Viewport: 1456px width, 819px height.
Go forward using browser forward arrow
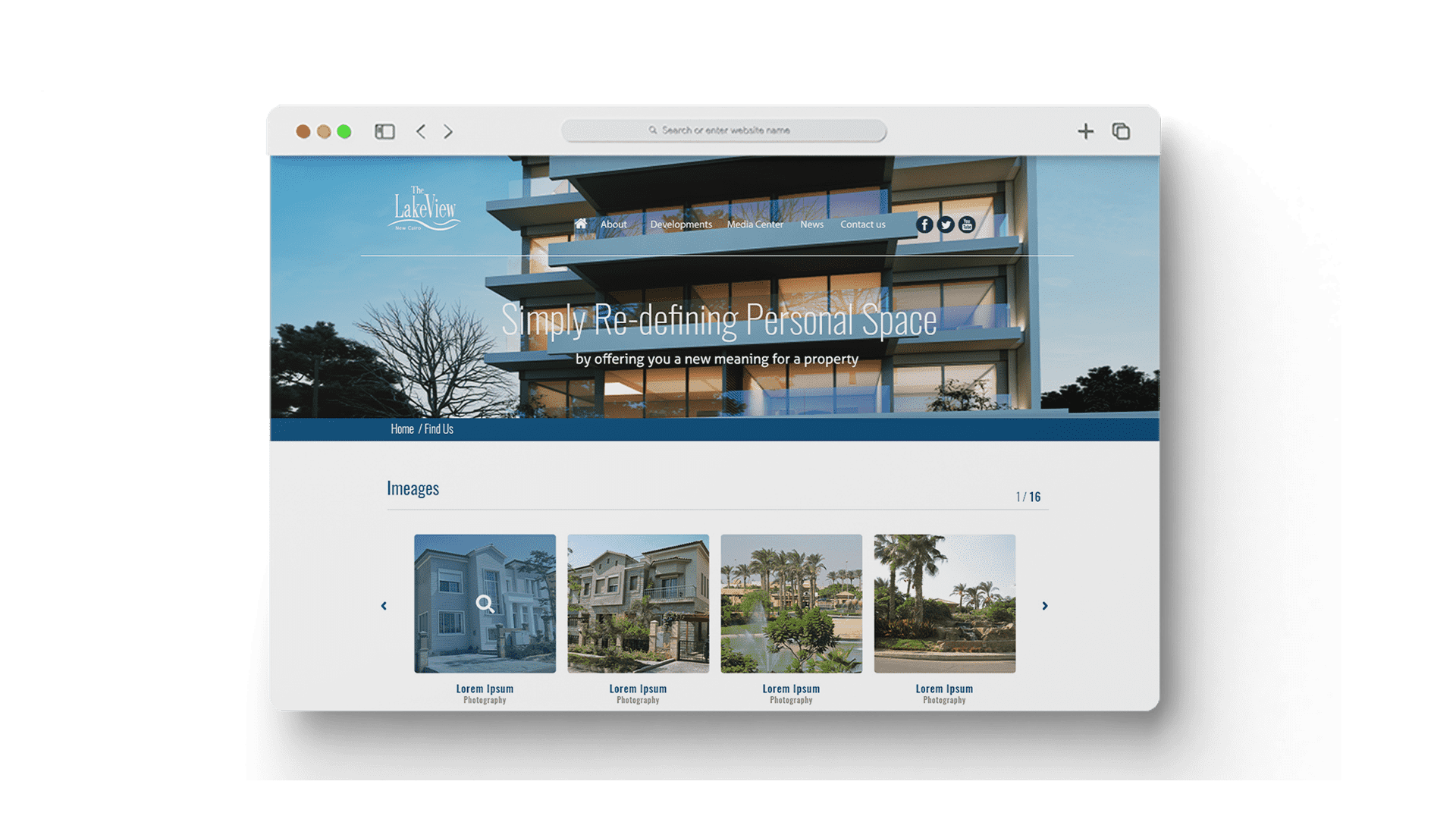click(x=448, y=132)
